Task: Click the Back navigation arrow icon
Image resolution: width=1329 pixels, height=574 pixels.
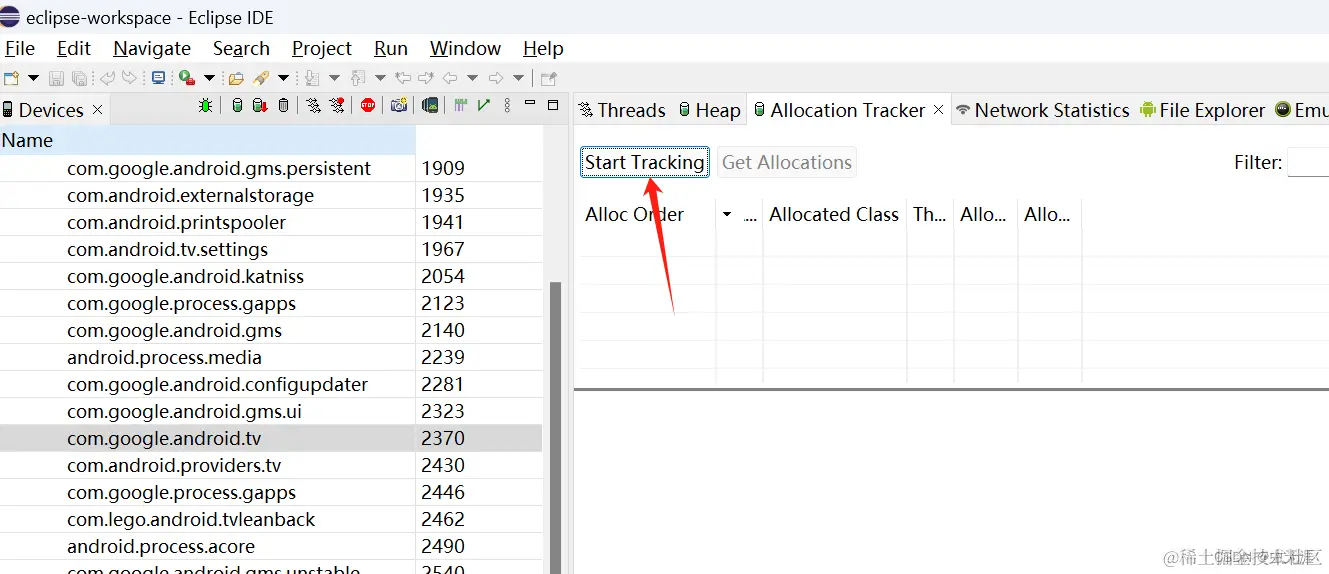Action: pyautogui.click(x=450, y=78)
